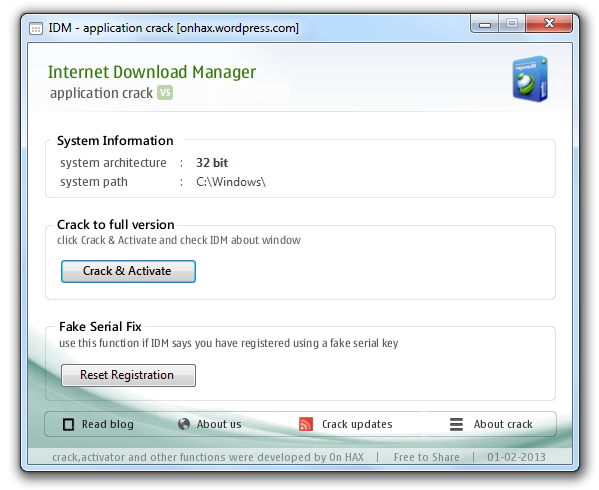
Task: Click the fake serial key explanation text
Action: click(228, 343)
